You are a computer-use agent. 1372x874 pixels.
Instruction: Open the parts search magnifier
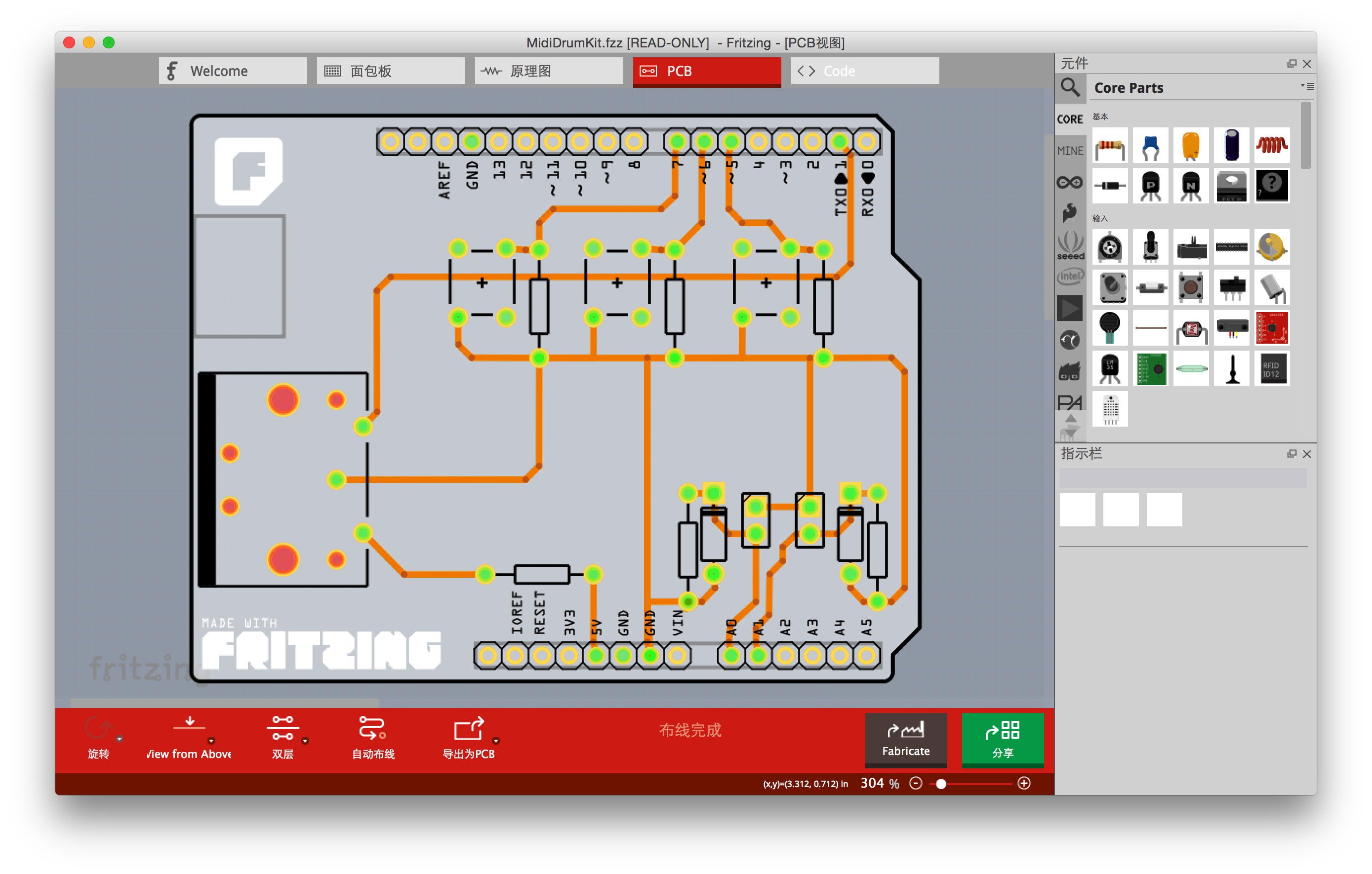[x=1069, y=87]
